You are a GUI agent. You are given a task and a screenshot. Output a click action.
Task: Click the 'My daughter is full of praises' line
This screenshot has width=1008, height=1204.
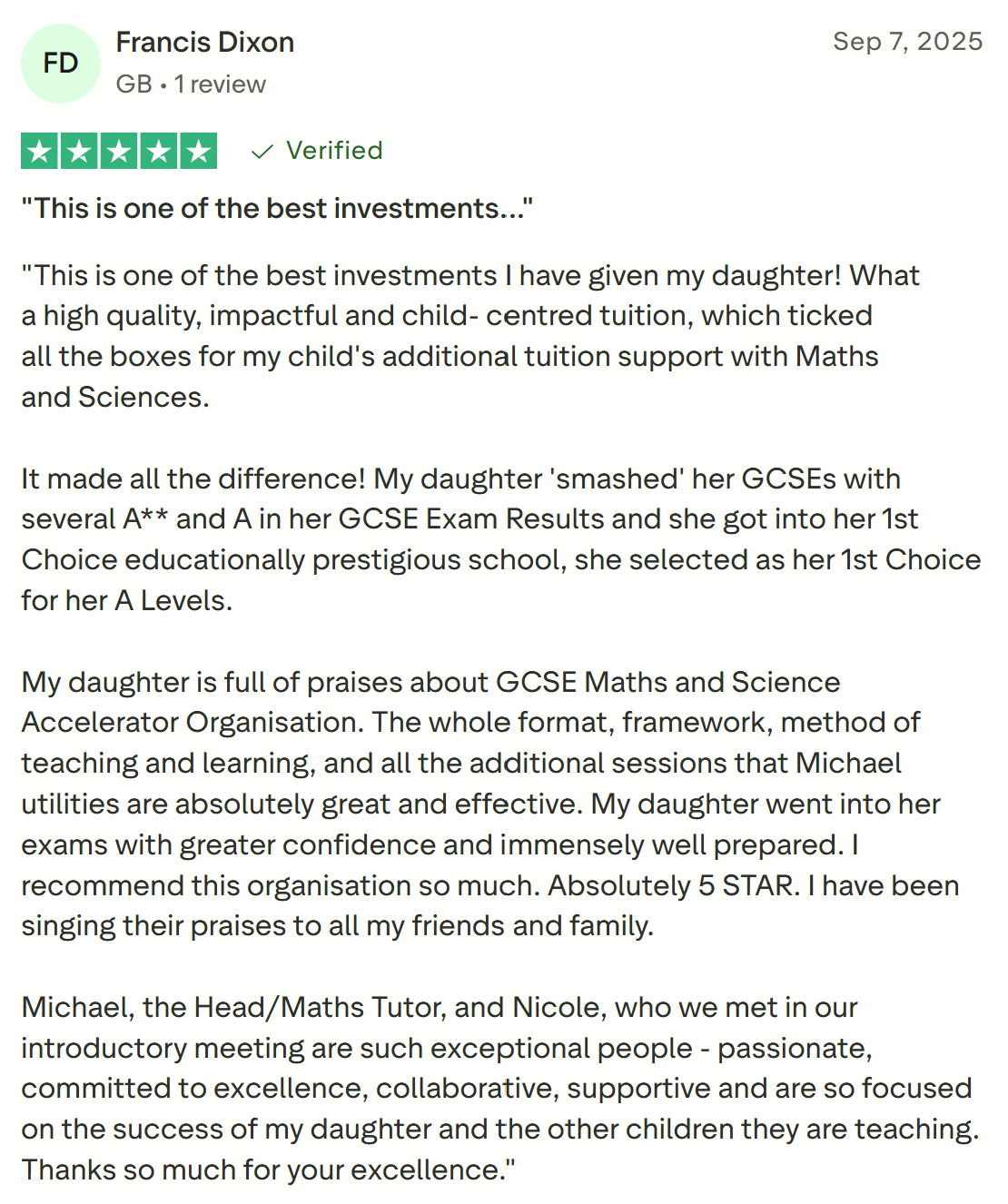430,683
